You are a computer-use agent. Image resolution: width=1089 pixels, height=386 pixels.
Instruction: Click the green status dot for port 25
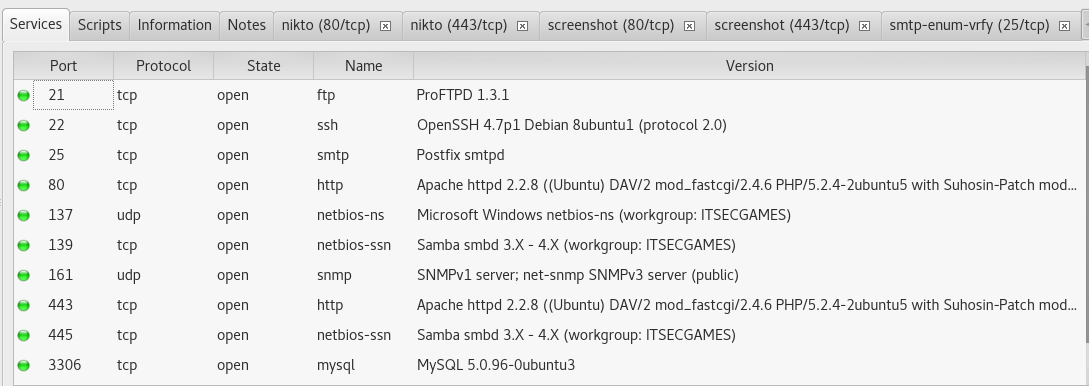coord(23,156)
